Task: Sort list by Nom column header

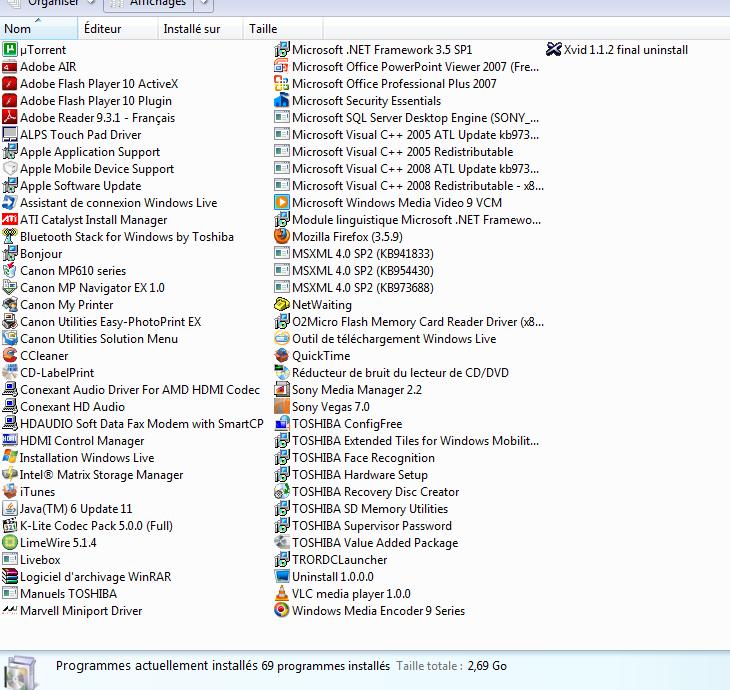Action: pos(39,28)
